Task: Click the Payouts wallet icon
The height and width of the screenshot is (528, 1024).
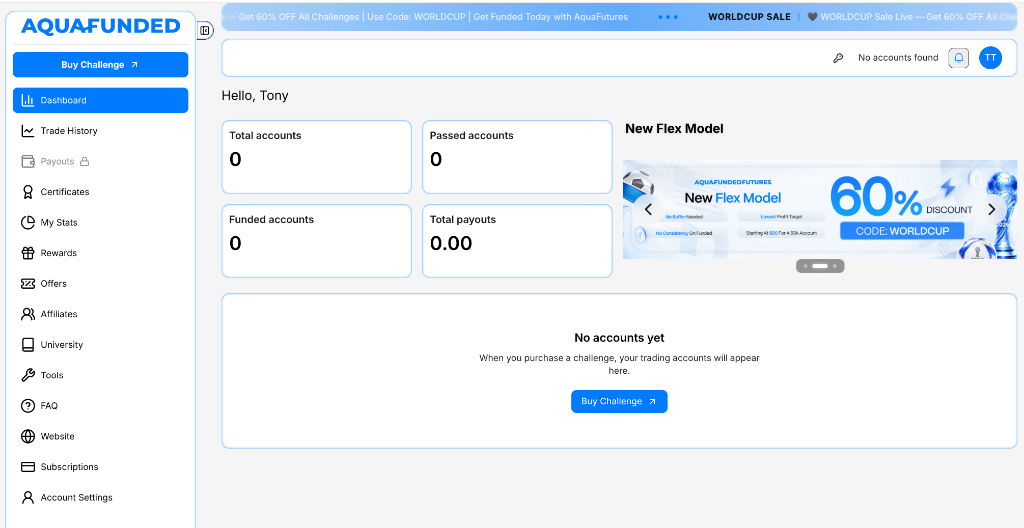Action: point(27,161)
